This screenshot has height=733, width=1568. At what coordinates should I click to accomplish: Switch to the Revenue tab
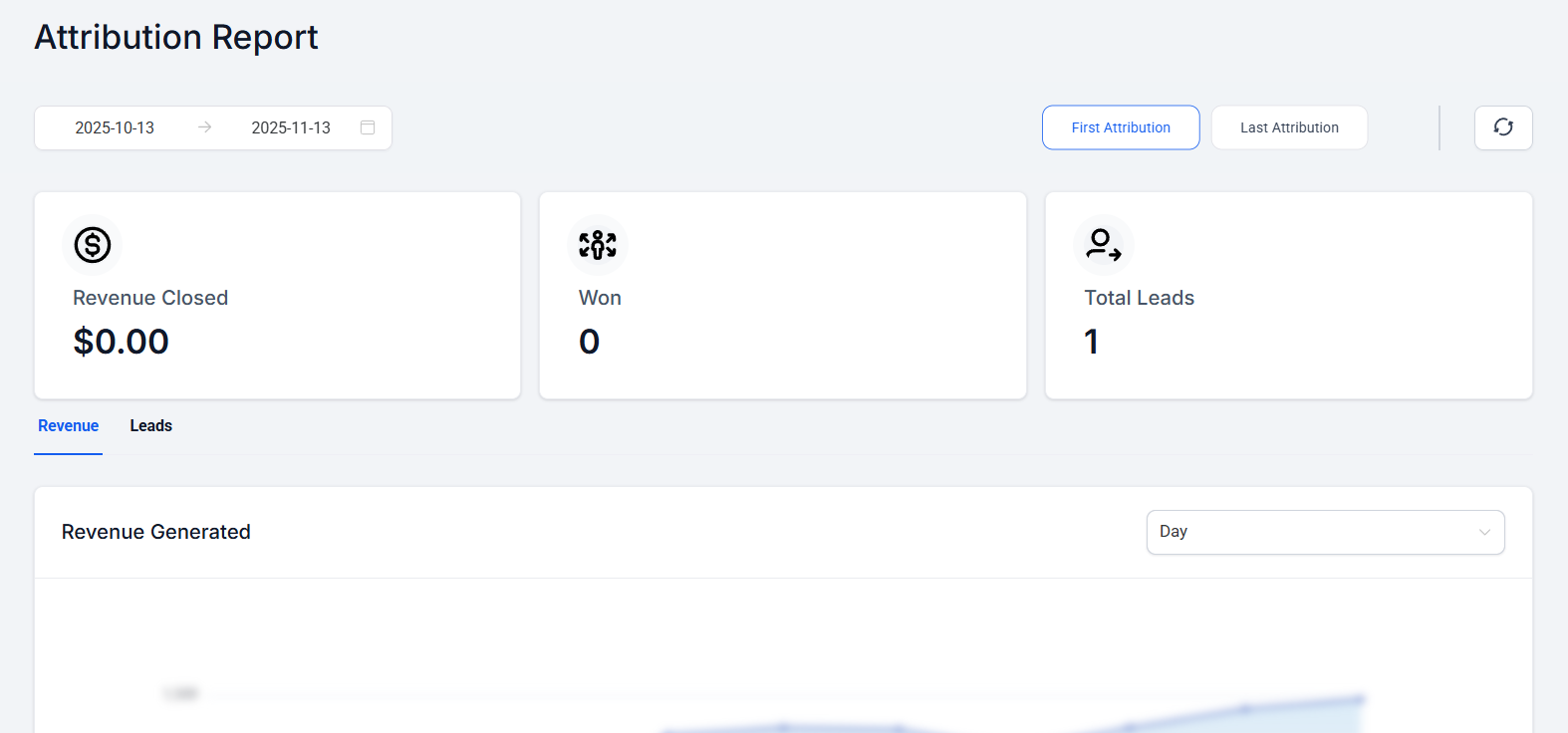point(68,426)
